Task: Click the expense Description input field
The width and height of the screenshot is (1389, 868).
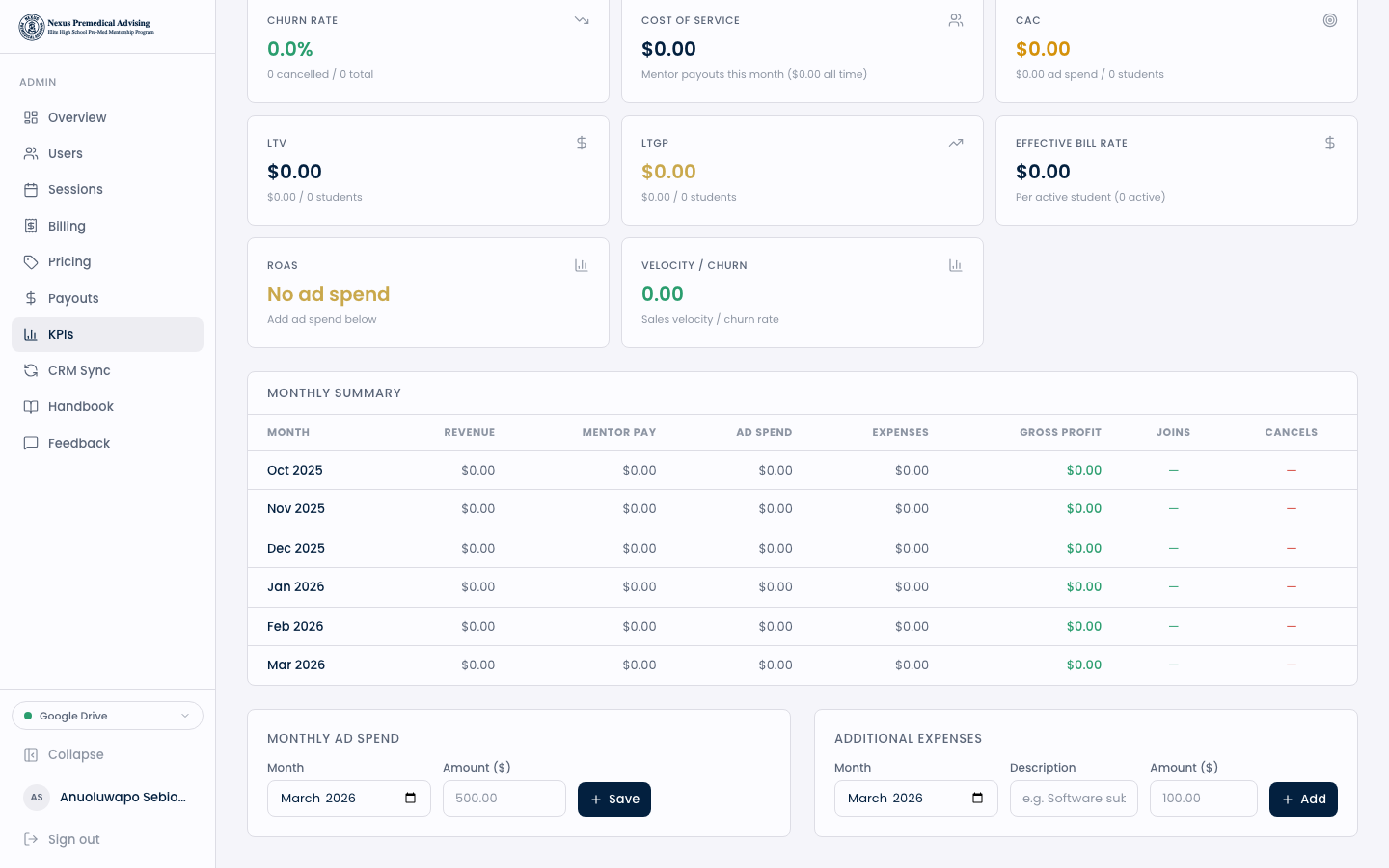Action: pyautogui.click(x=1073, y=799)
